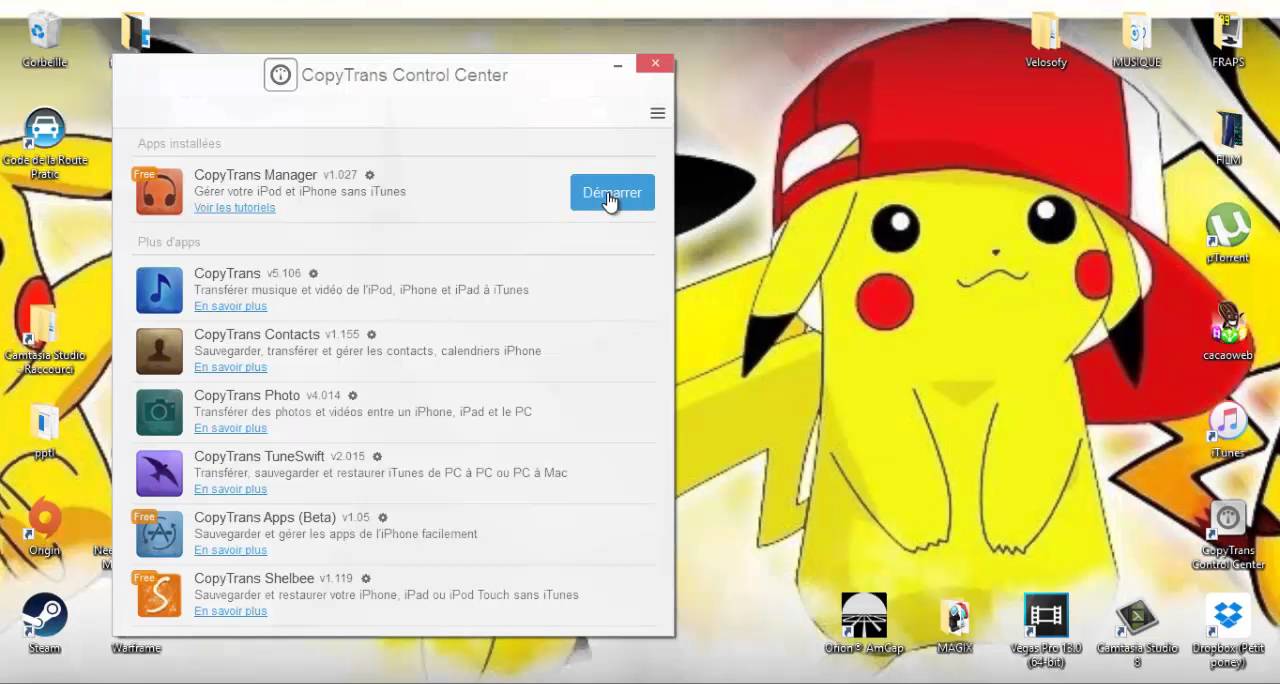Viewport: 1280px width, 684px height.
Task: Select the Orion AmCap desktop shortcut
Action: pos(864,623)
